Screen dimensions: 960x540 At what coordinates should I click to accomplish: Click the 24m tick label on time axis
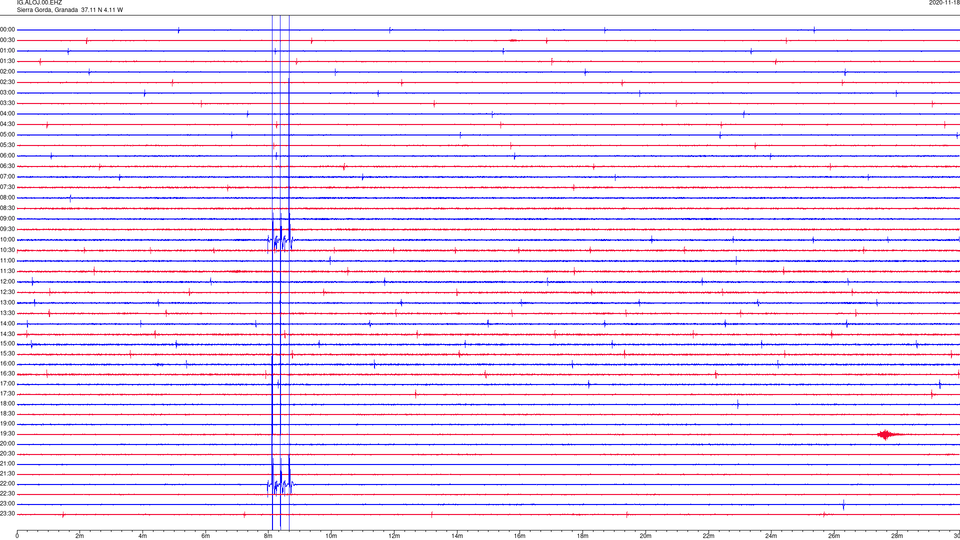point(771,536)
